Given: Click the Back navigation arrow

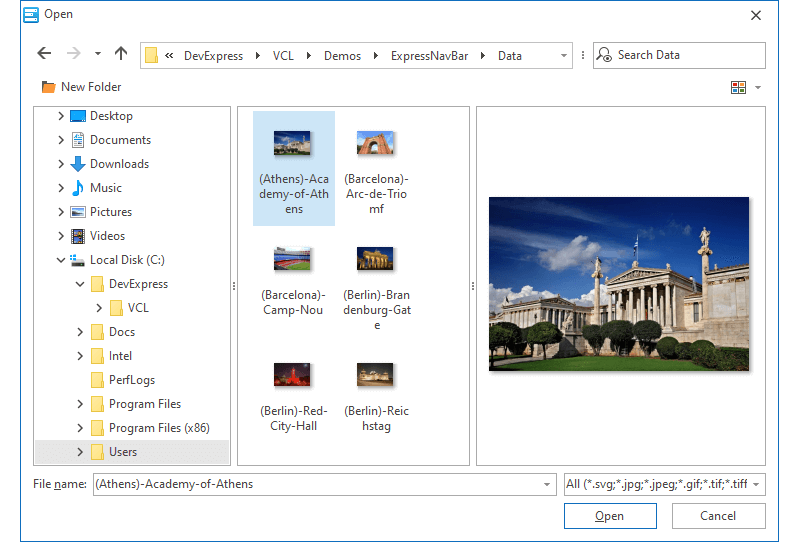Looking at the screenshot, I should pos(44,54).
